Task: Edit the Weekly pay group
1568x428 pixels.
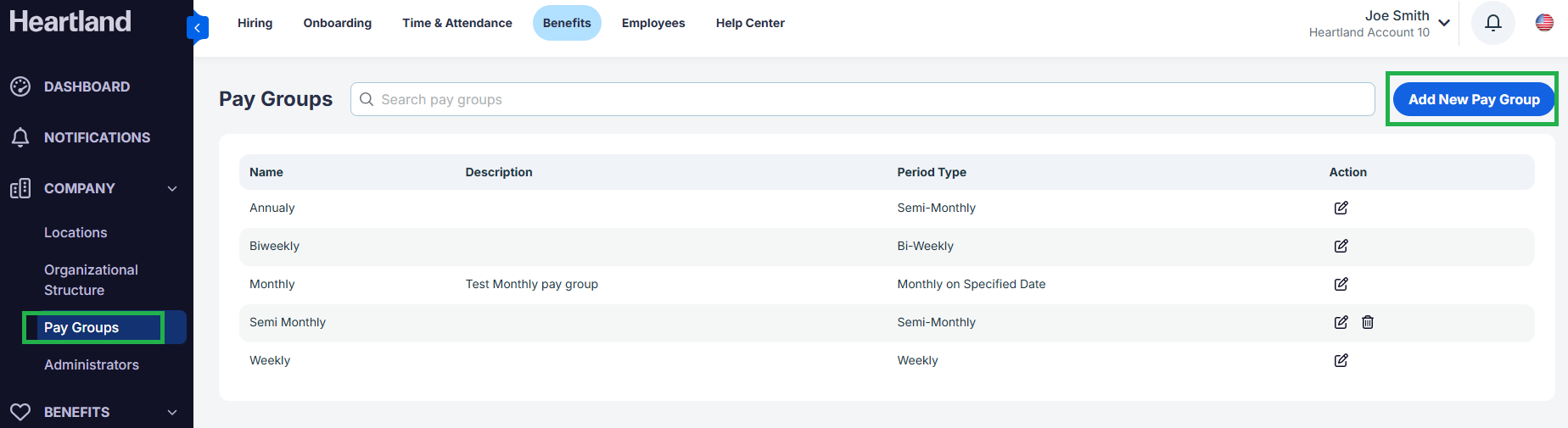Action: pos(1341,360)
